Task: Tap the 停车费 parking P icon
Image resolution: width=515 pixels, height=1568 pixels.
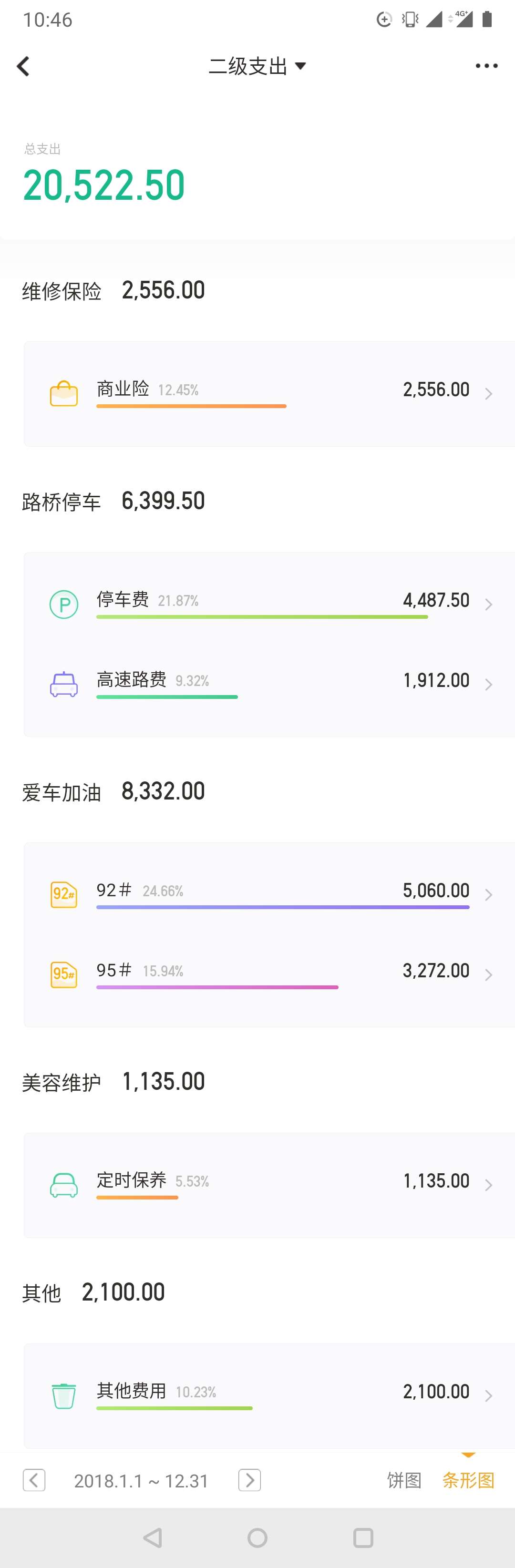Action: (64, 605)
